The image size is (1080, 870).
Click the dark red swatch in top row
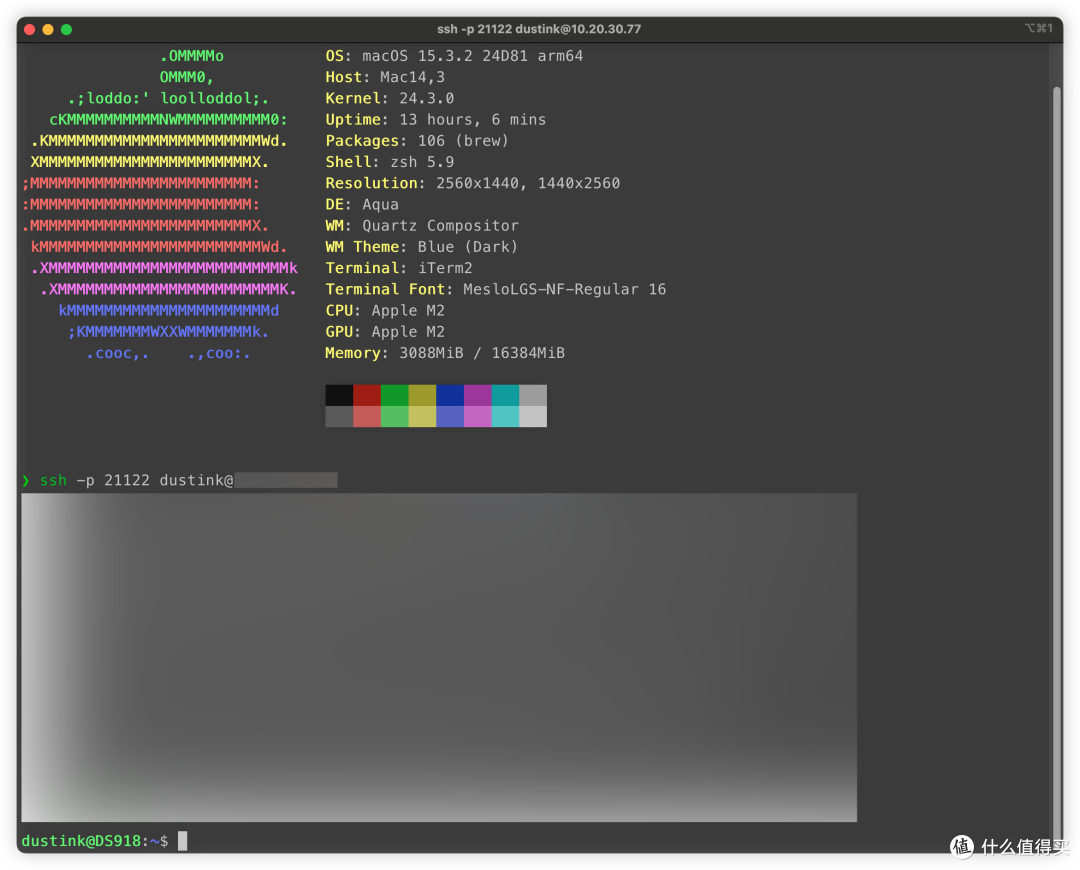(x=367, y=395)
